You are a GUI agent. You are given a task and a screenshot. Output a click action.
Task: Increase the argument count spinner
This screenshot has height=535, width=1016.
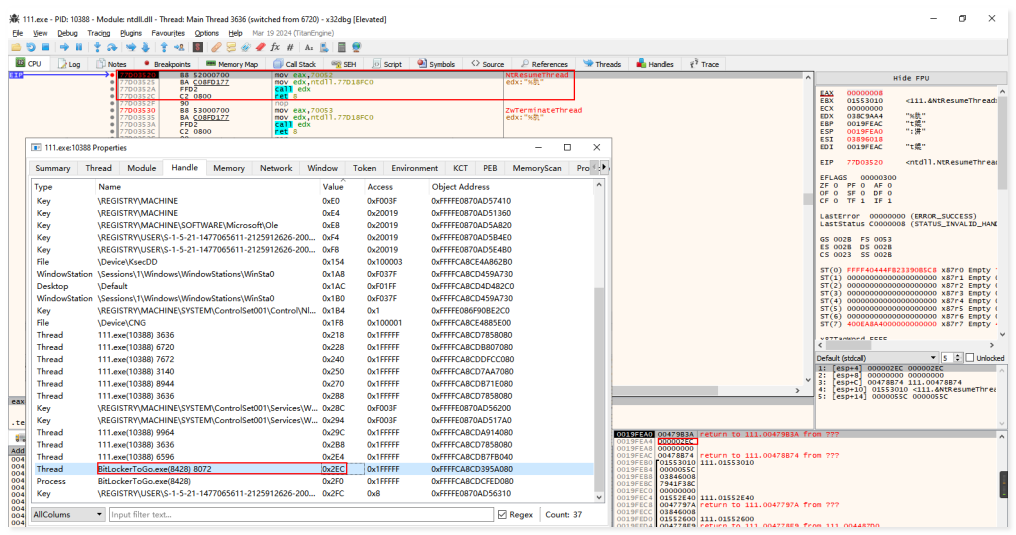(x=957, y=355)
